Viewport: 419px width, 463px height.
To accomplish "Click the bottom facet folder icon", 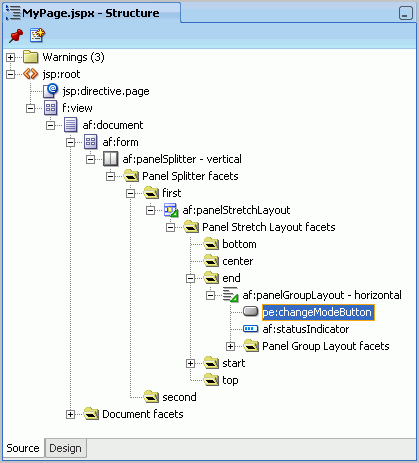I will 211,244.
